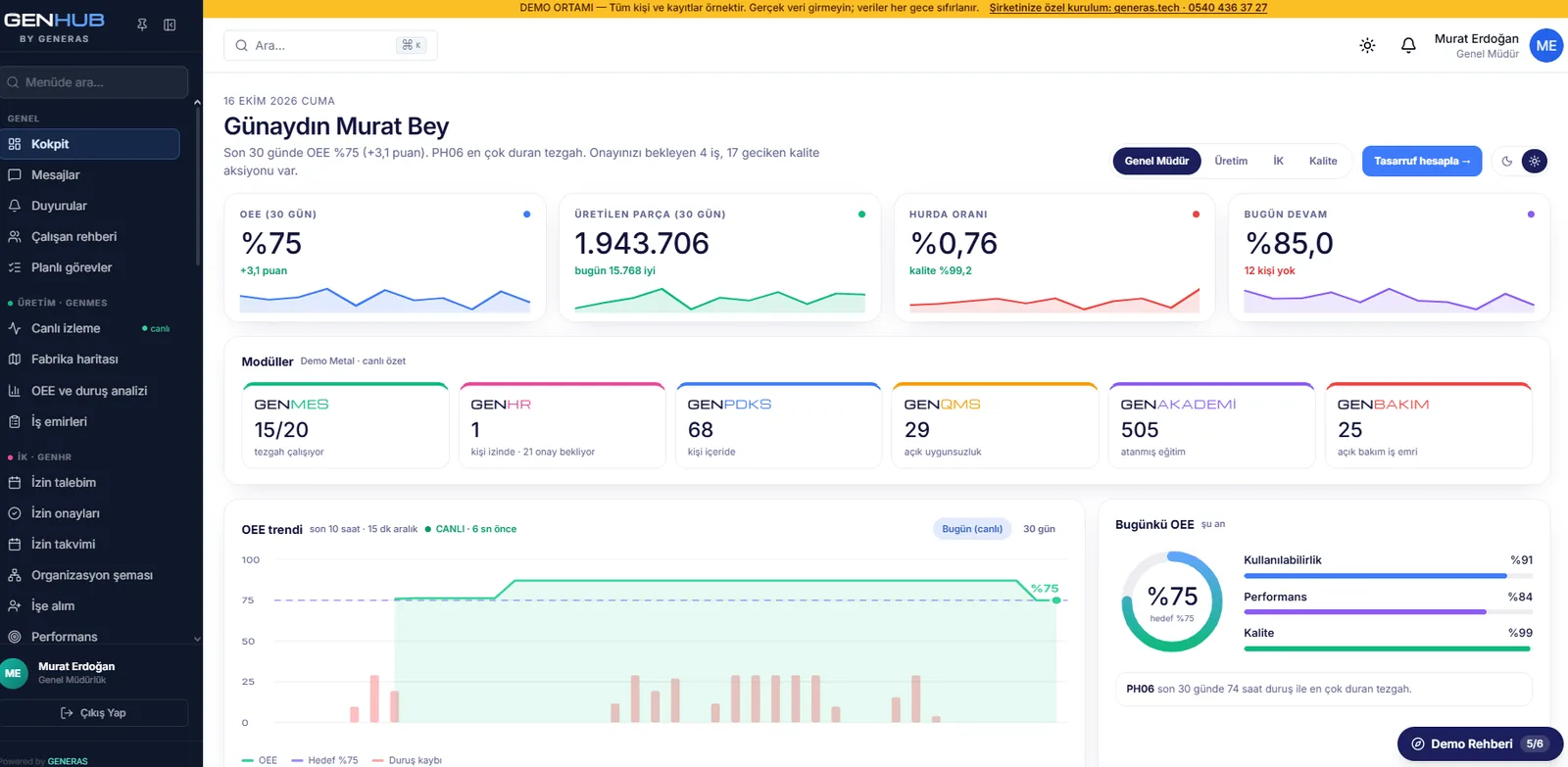Click the Kullanılabilirlik progress bar
Screen dimensions: 1568x767
(1388, 576)
